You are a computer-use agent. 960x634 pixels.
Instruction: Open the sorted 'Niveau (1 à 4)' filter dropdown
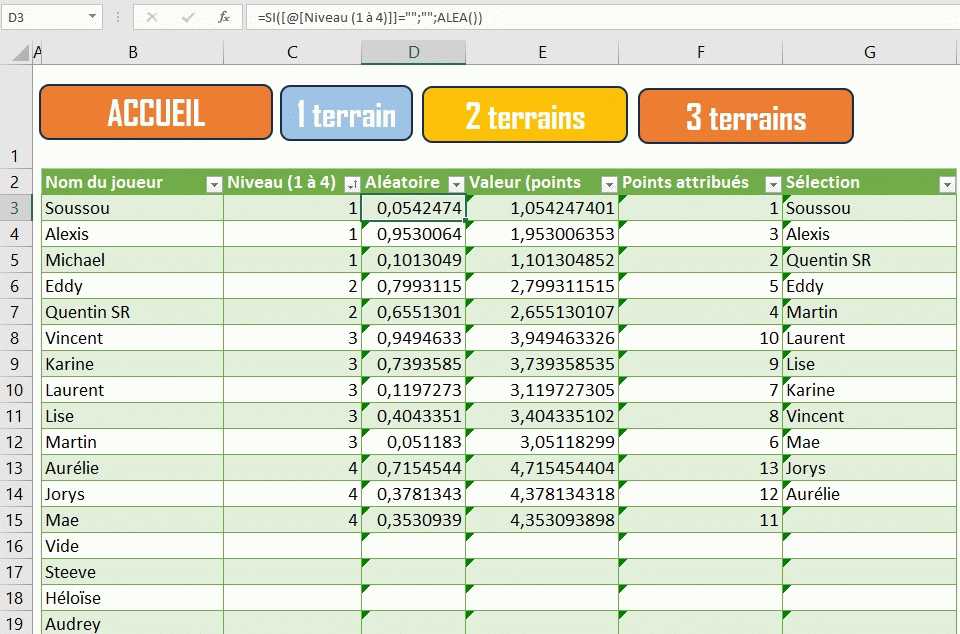click(351, 184)
